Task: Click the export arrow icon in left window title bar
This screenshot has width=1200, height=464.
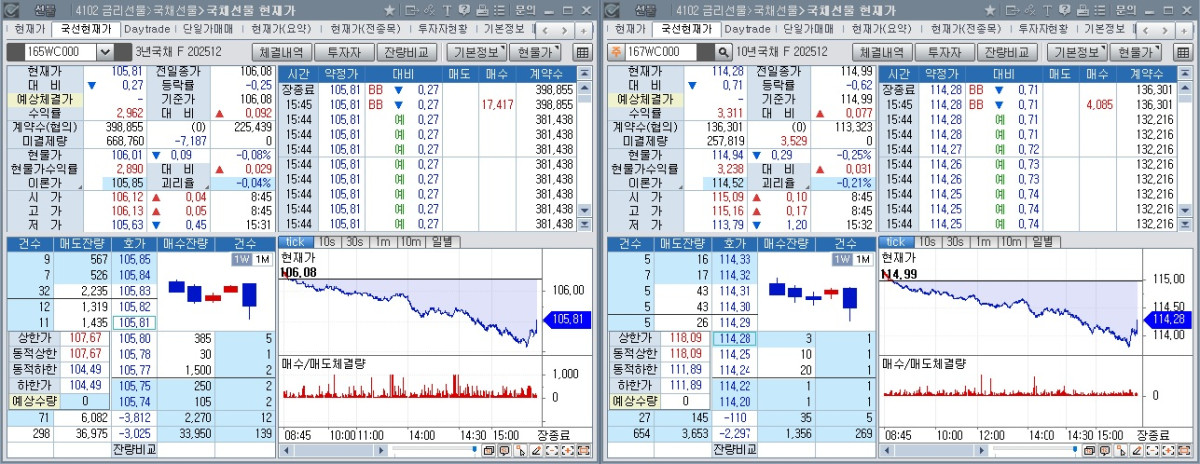Action: [x=412, y=10]
